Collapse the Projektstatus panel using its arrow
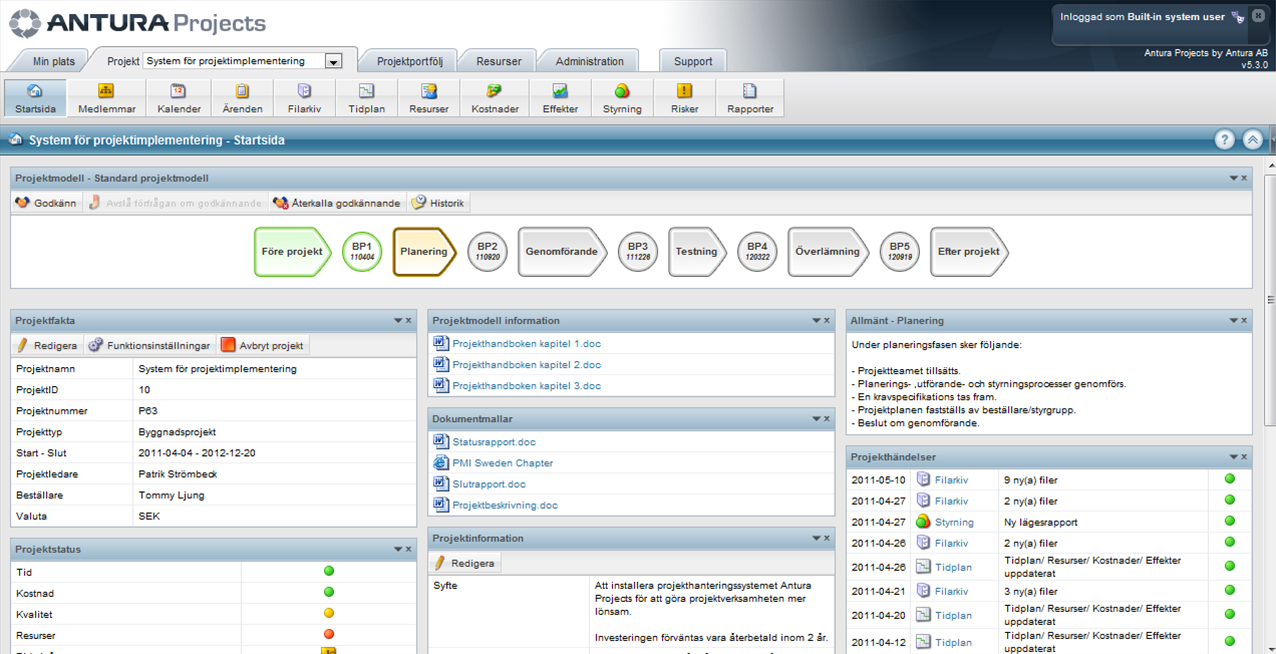The image size is (1276, 654). 398,549
